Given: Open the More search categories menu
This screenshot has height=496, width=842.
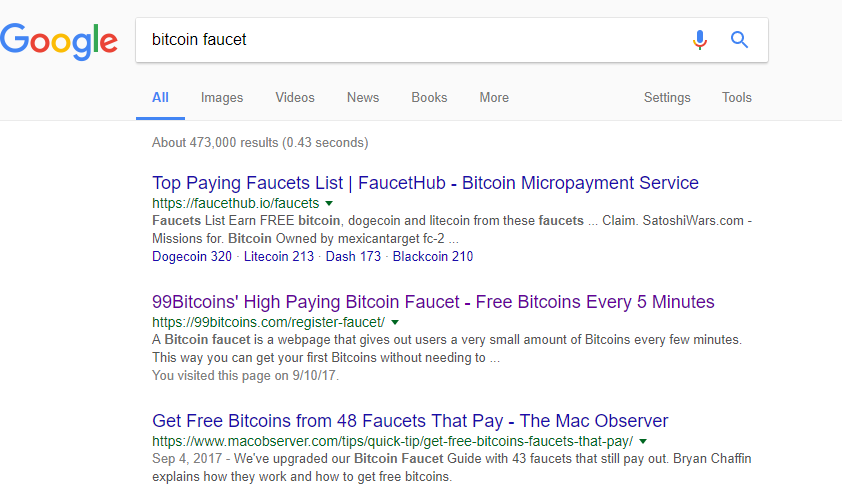Looking at the screenshot, I should click(x=494, y=98).
